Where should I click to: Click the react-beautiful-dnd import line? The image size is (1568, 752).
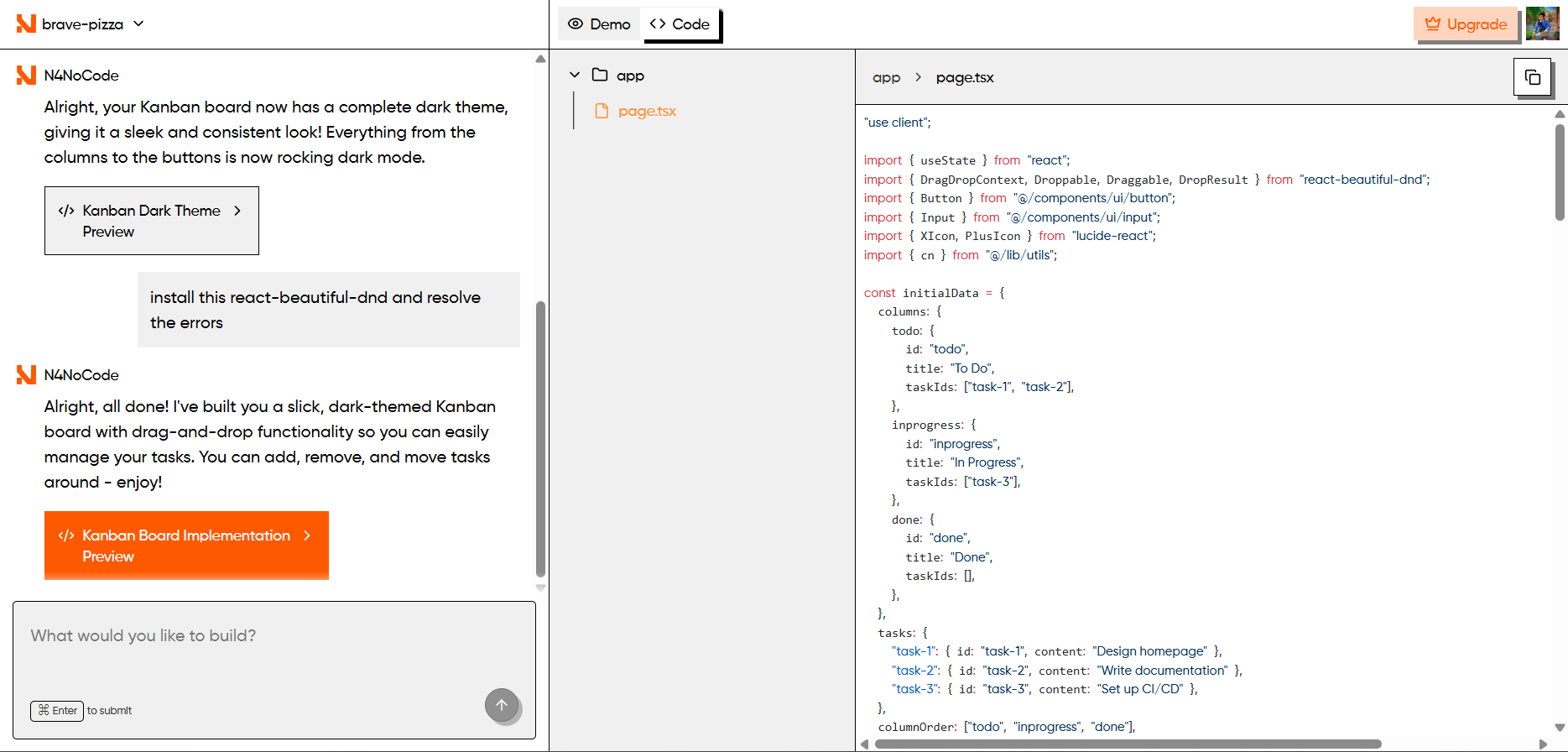coord(1147,180)
